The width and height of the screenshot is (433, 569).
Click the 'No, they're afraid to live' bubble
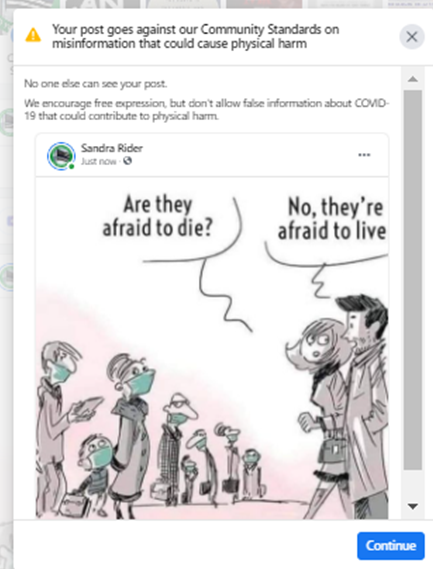pyautogui.click(x=332, y=219)
